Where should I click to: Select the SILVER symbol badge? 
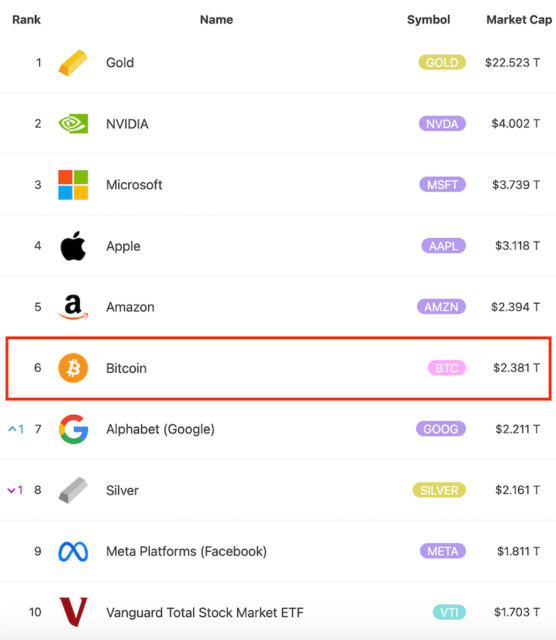click(x=439, y=490)
